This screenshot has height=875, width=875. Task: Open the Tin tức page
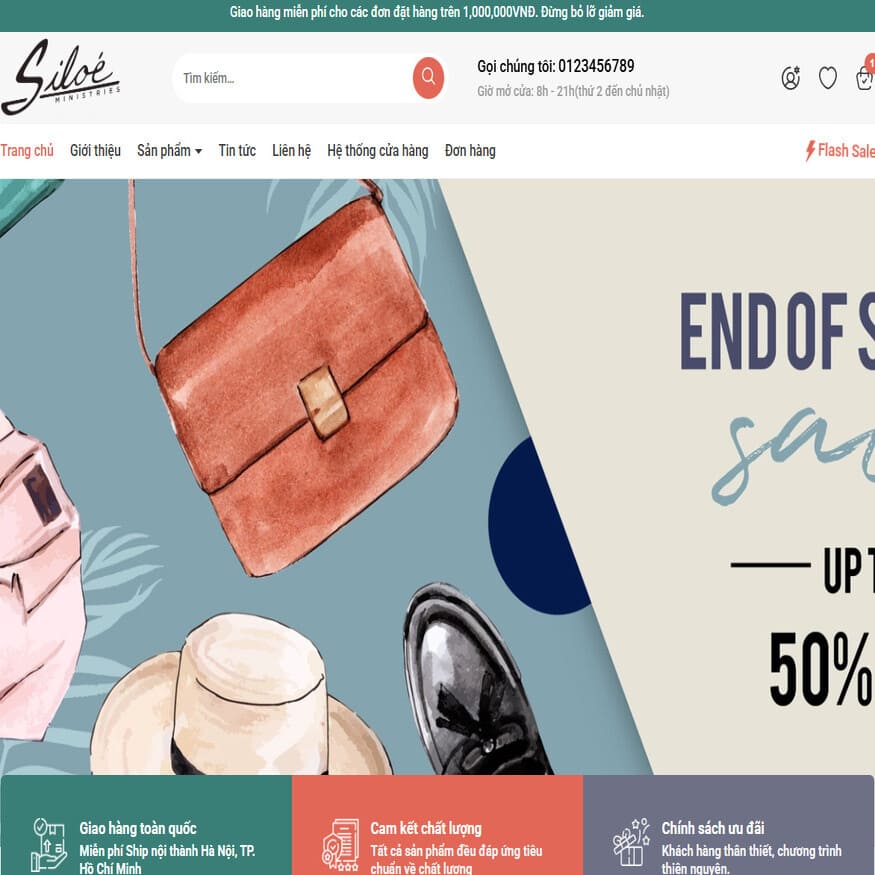pyautogui.click(x=237, y=151)
